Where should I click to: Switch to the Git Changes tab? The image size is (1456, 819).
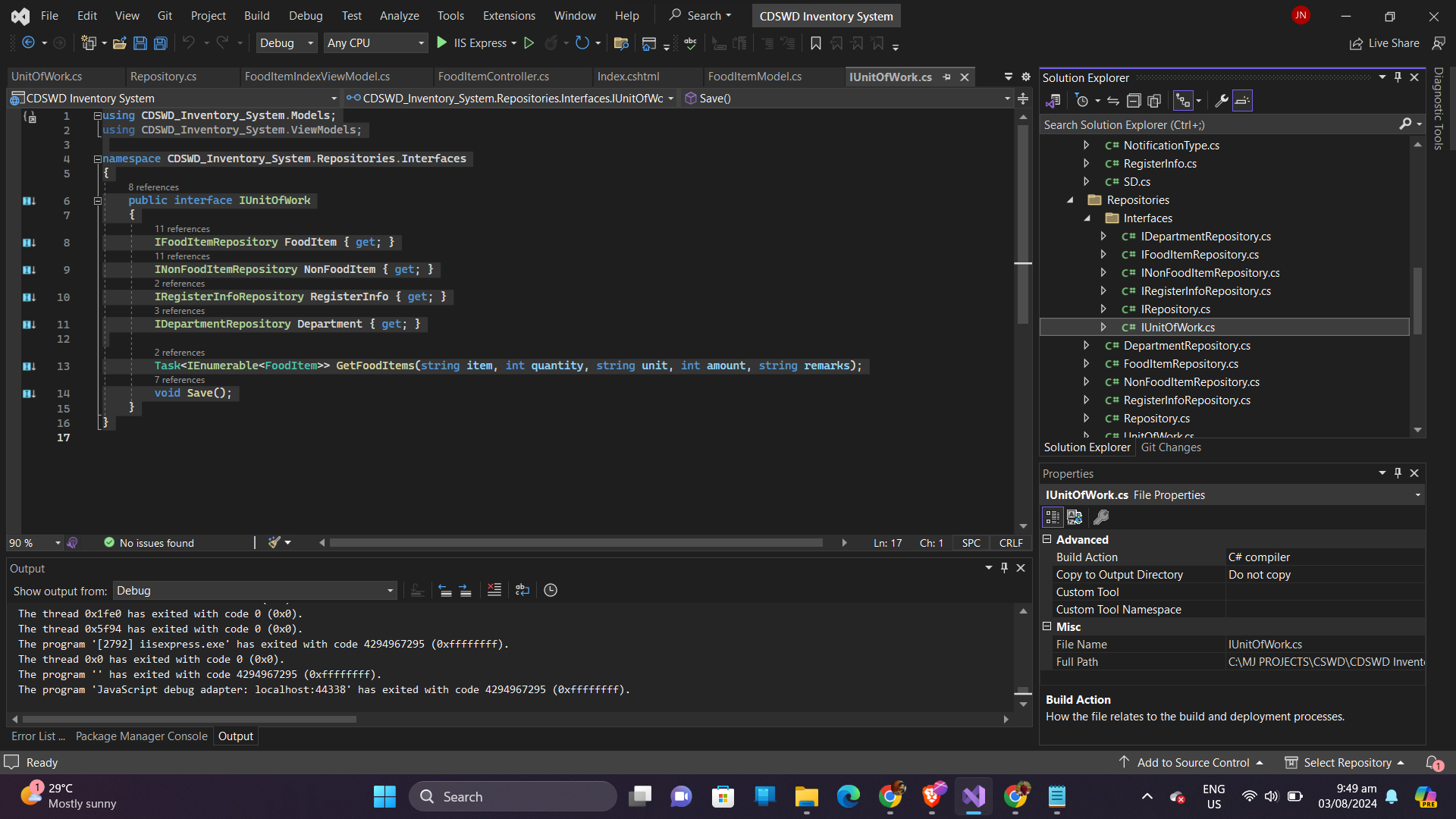[x=1171, y=447]
